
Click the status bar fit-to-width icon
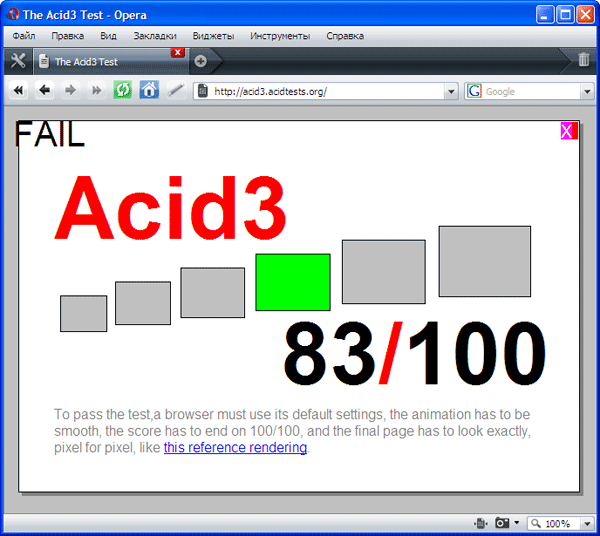coord(481,523)
